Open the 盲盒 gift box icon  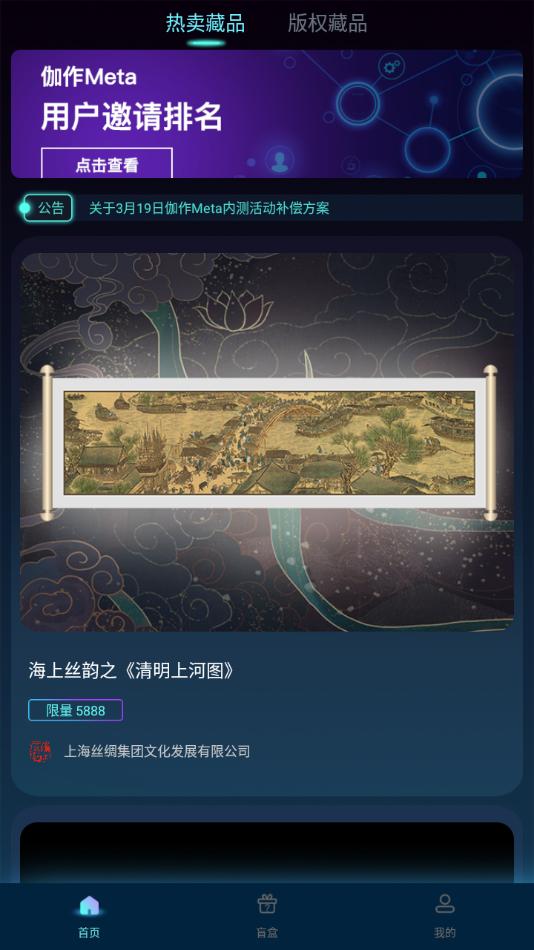(267, 905)
